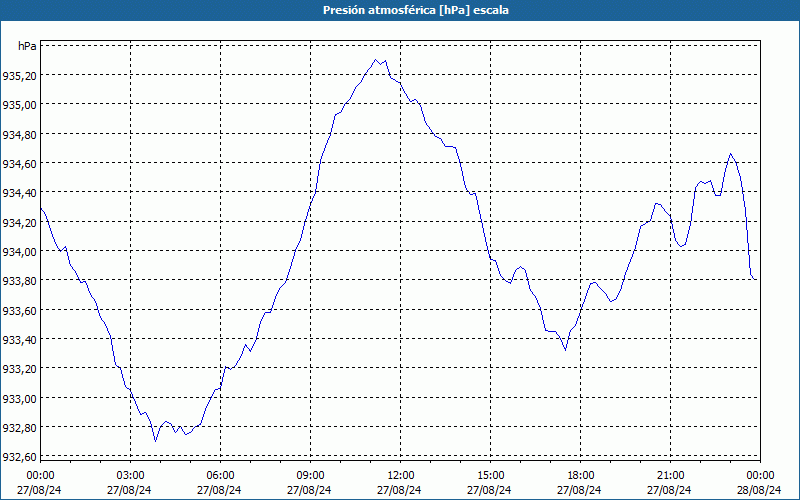The image size is (800, 500).
Task: Click the 934,80 axis value
Action: [20, 134]
